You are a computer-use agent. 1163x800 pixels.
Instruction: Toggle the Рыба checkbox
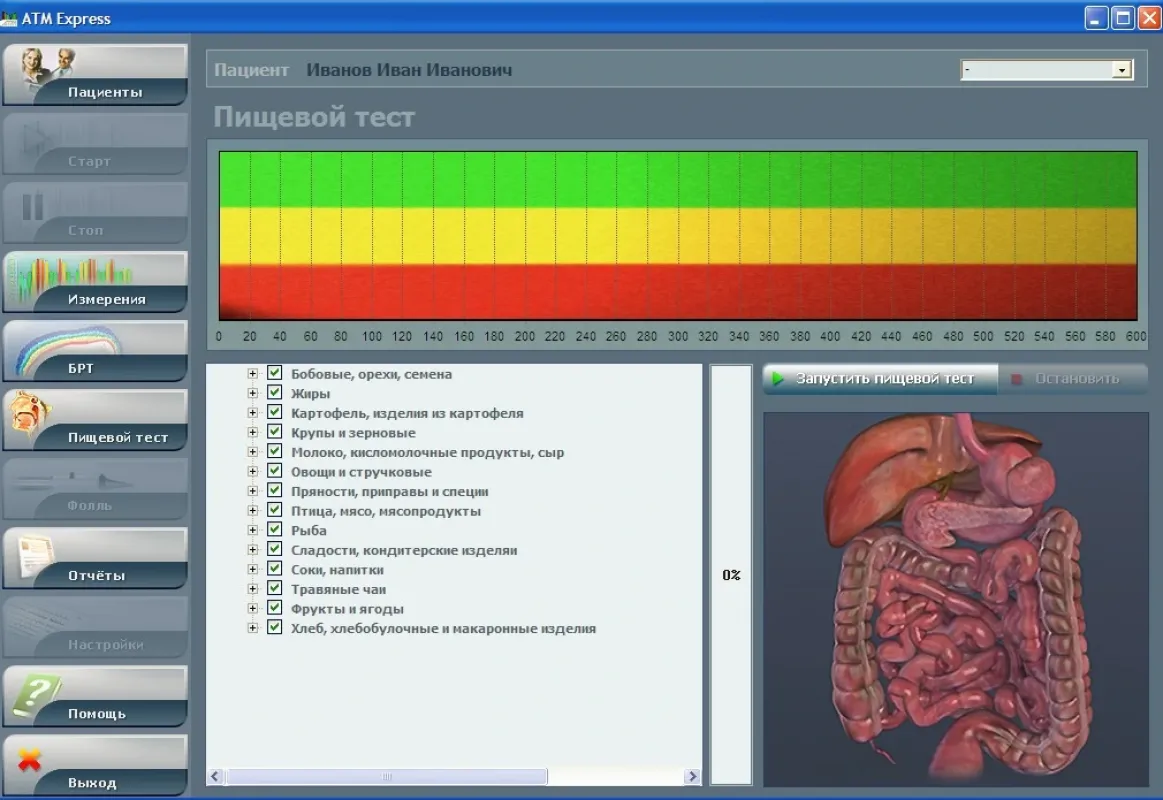tap(275, 530)
